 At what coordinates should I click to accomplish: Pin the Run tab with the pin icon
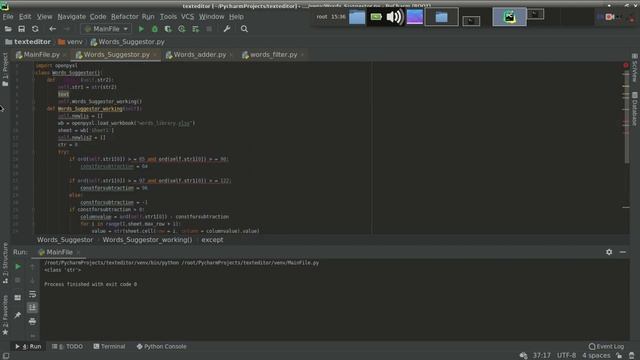tap(18, 315)
